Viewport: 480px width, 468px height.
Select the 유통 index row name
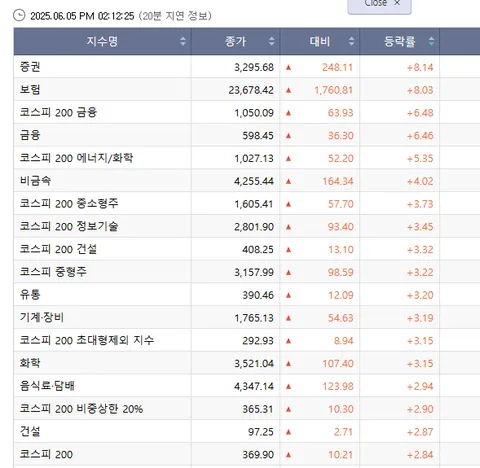point(30,295)
